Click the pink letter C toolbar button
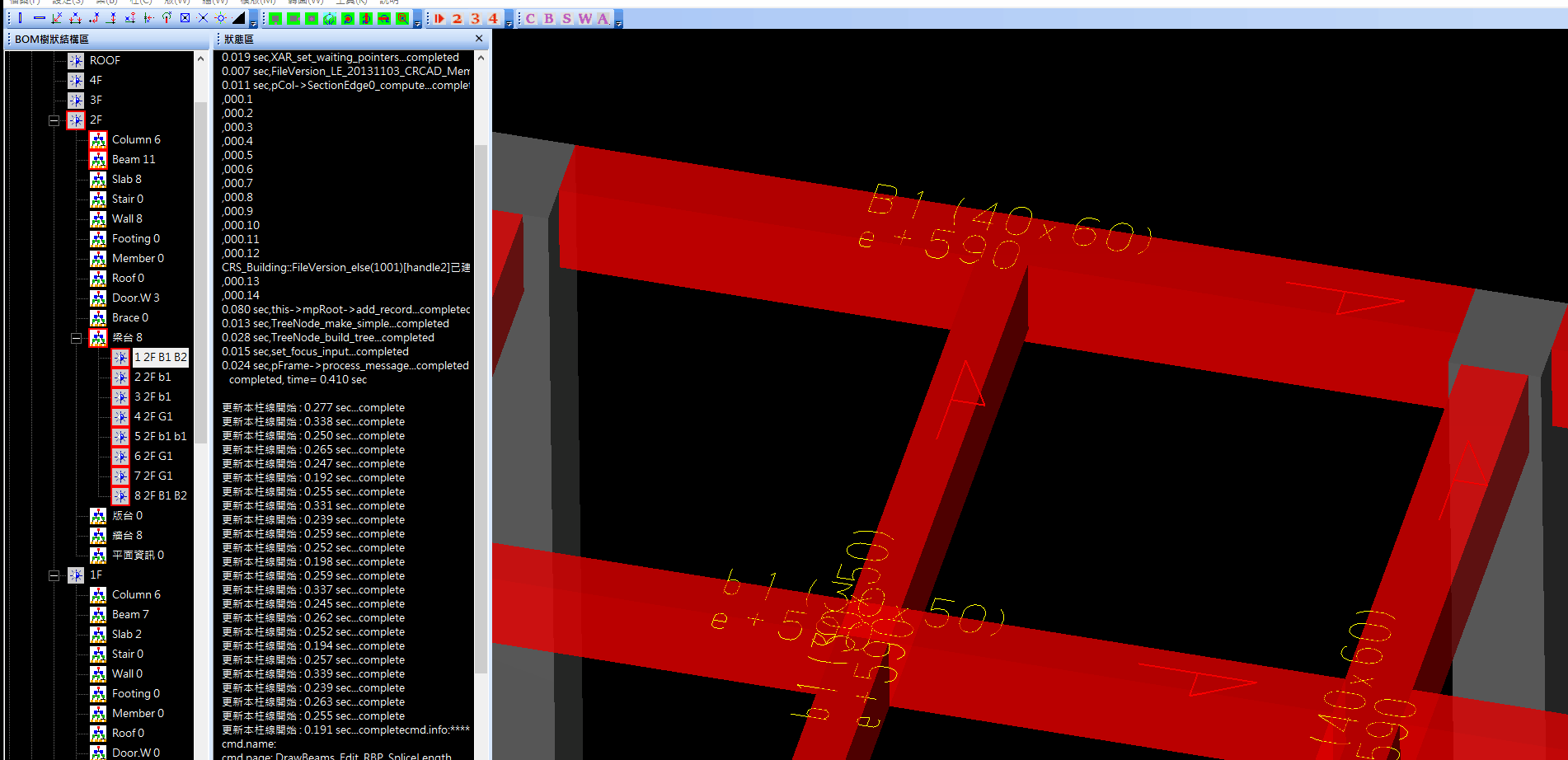Image resolution: width=1568 pixels, height=760 pixels. pos(530,18)
